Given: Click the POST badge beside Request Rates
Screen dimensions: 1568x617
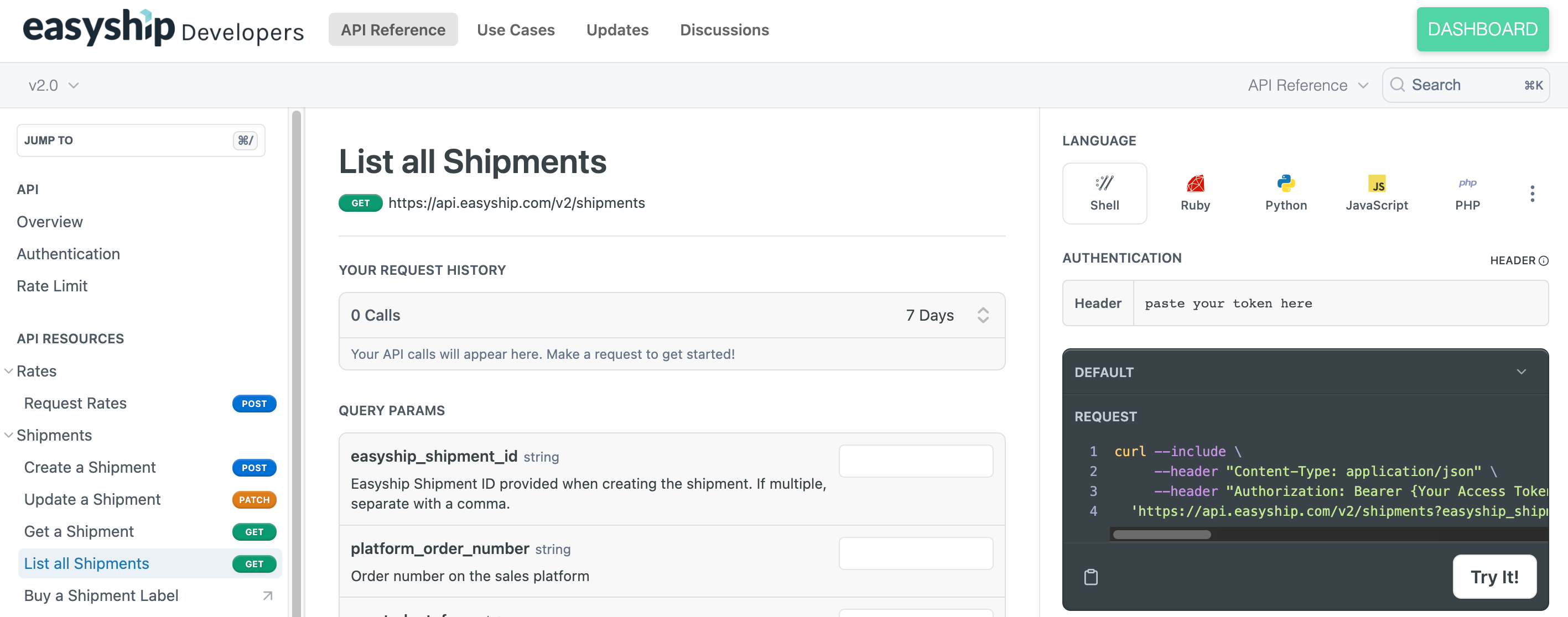Looking at the screenshot, I should click(254, 404).
